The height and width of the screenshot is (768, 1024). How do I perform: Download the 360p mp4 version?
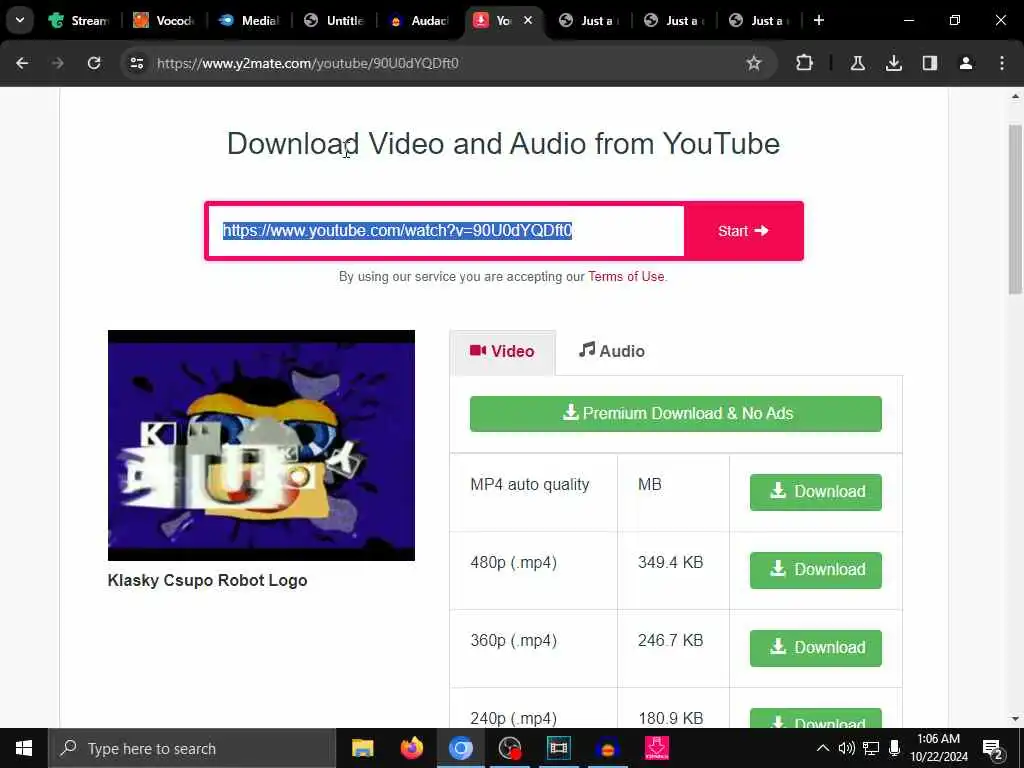tap(816, 648)
